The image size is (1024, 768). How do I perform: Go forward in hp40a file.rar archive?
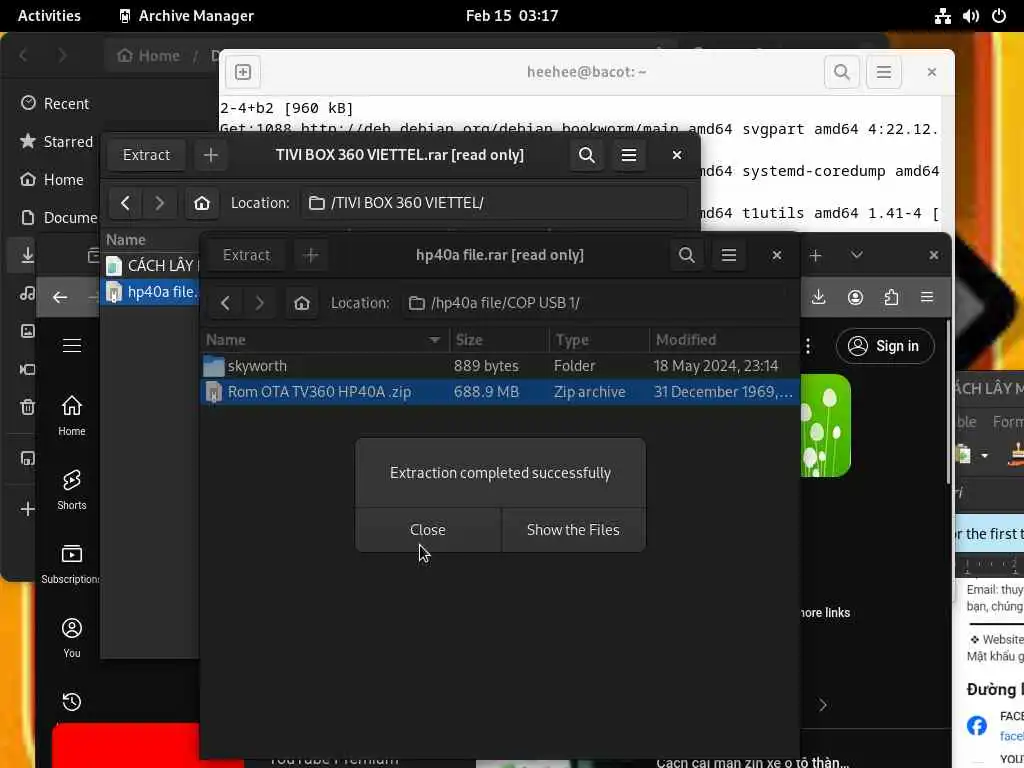259,303
